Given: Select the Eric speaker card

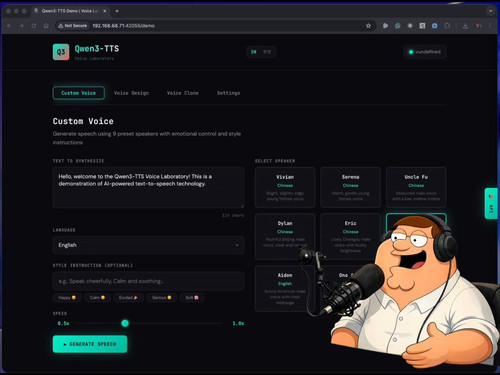Looking at the screenshot, I should point(350,236).
